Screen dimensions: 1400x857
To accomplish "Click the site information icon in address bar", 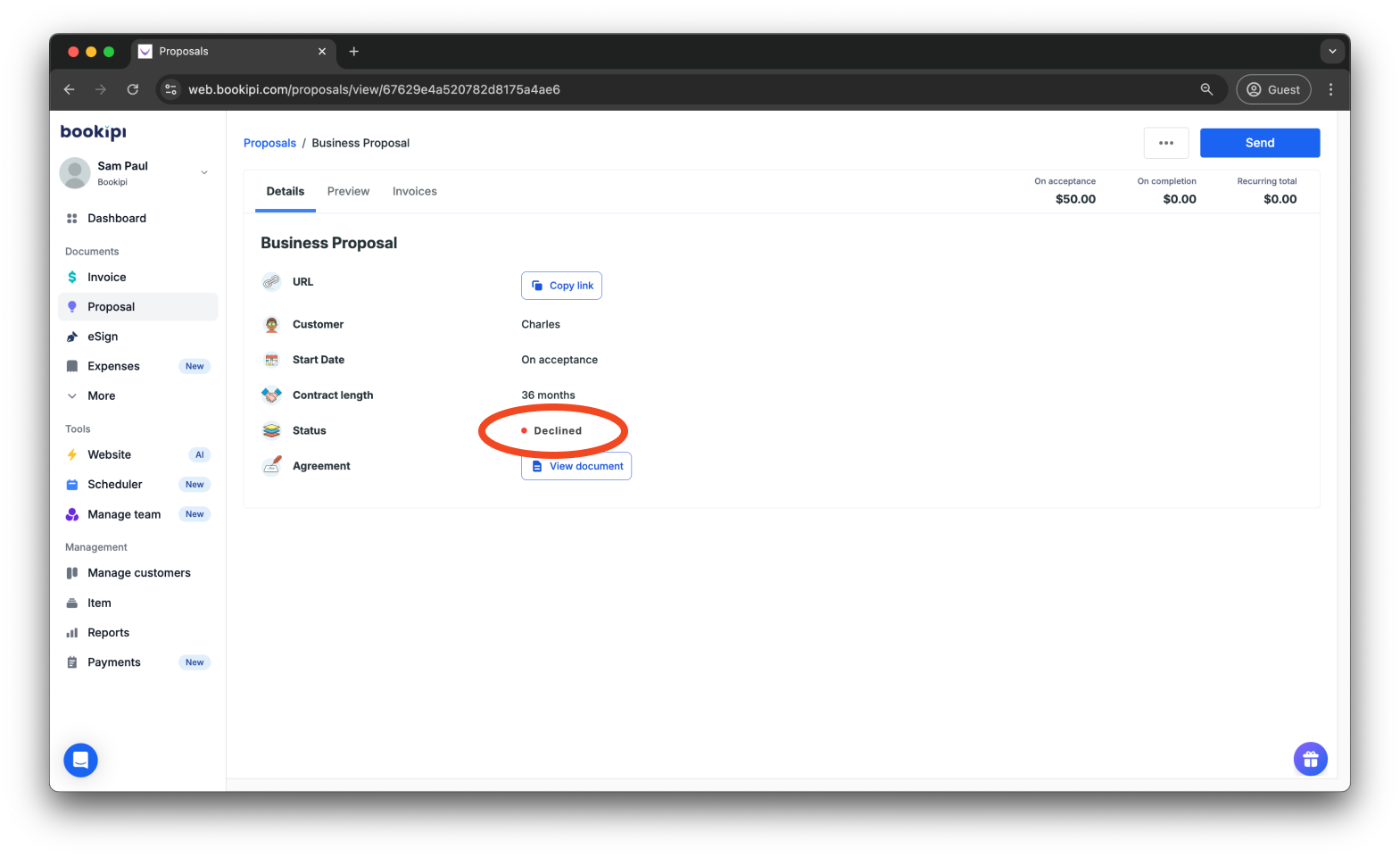I will (171, 89).
